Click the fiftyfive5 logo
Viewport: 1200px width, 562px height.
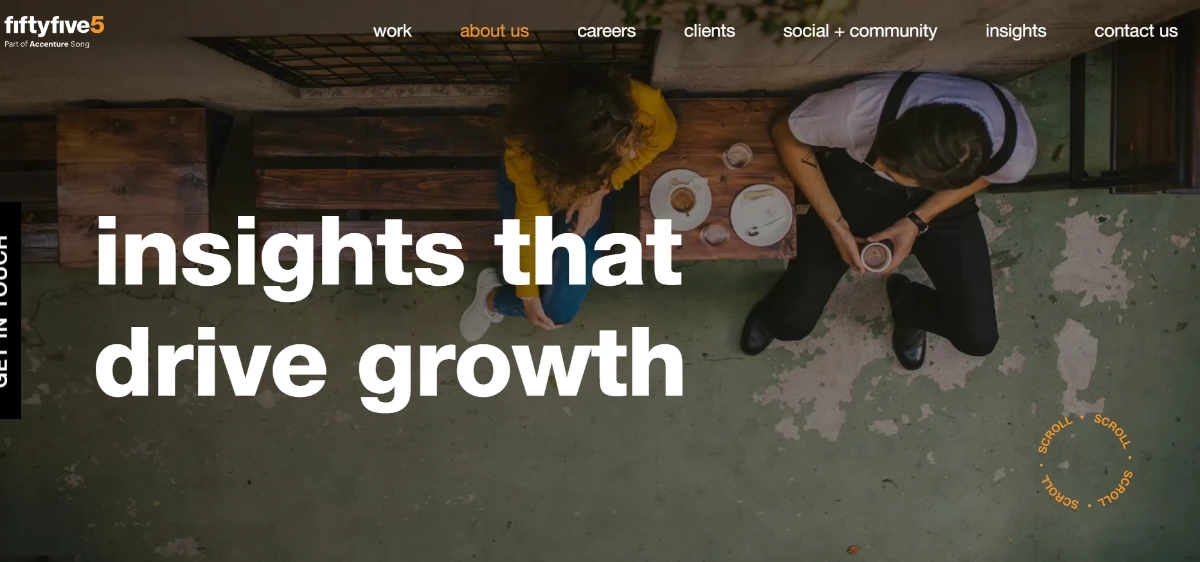point(54,31)
